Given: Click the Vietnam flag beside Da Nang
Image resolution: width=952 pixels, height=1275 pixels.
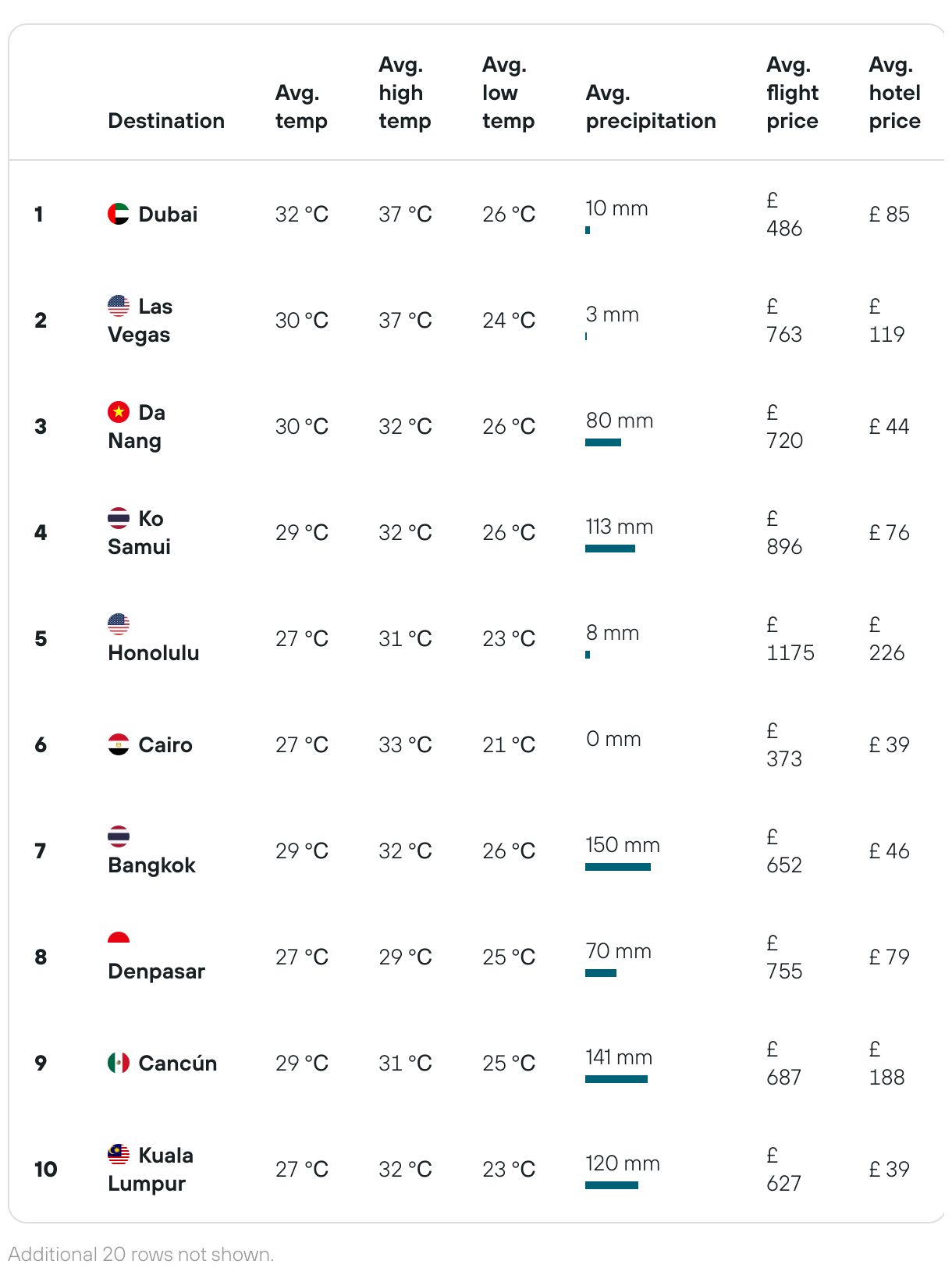Looking at the screenshot, I should click(x=119, y=412).
